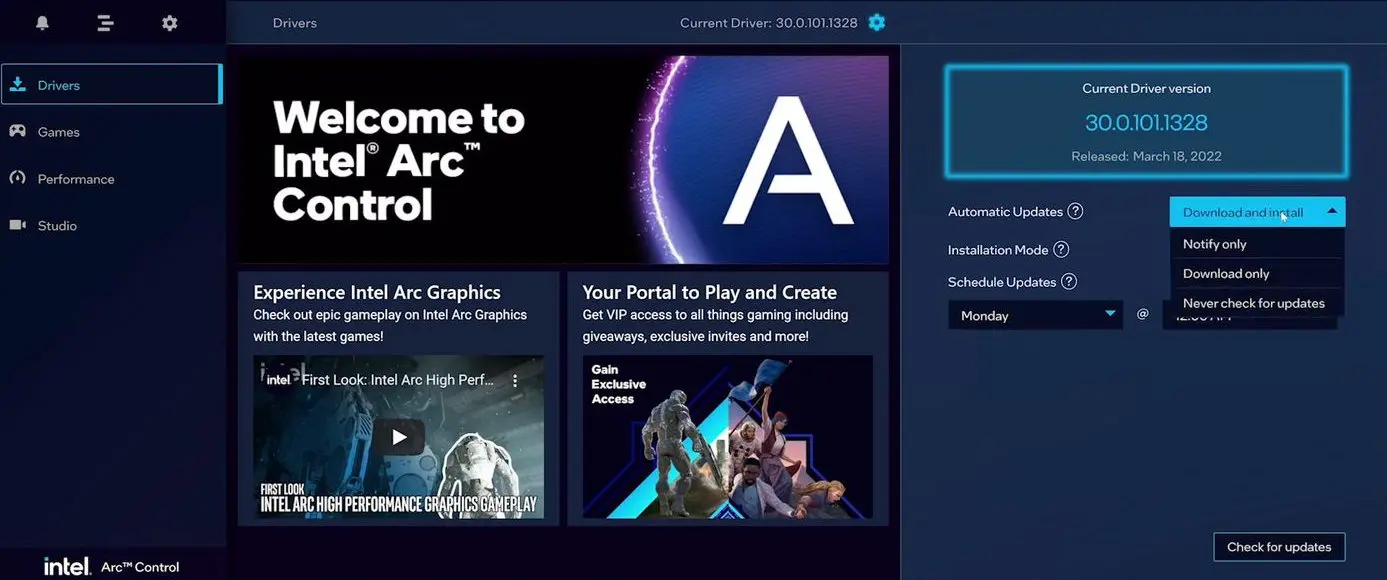Viewport: 1387px width, 580px height.
Task: Click the Drivers breadcrumb in the top bar
Action: pos(295,23)
